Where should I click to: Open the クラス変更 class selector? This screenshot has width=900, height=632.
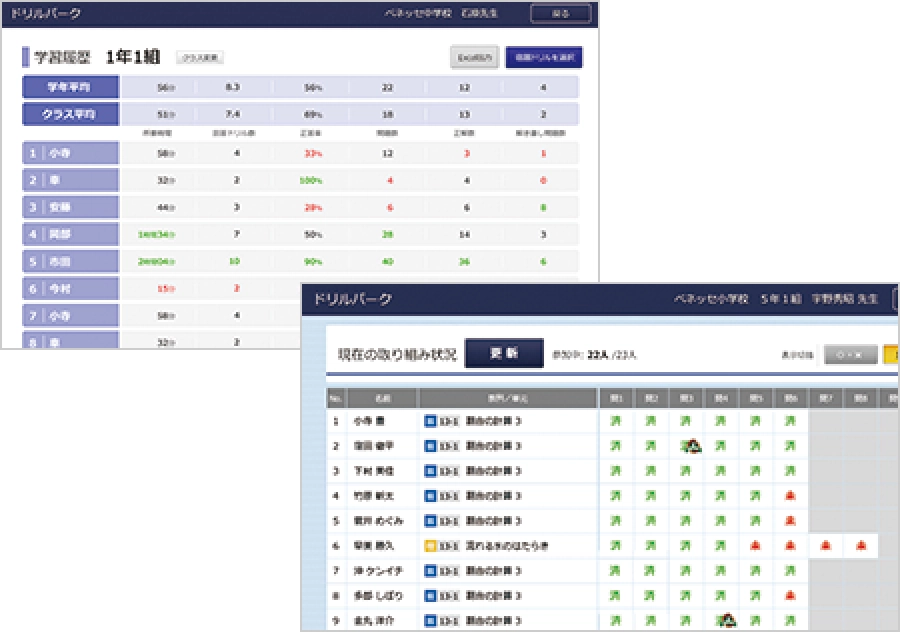click(x=201, y=58)
